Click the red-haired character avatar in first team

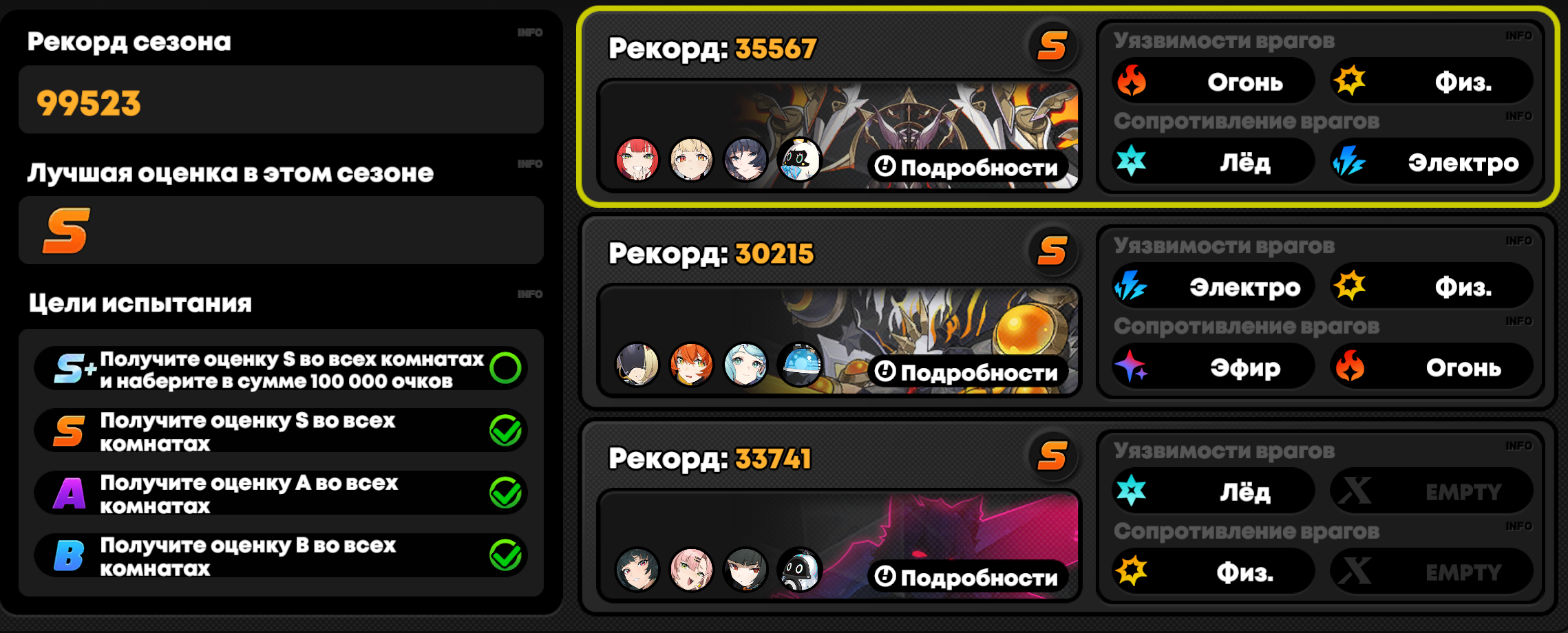coord(637,160)
